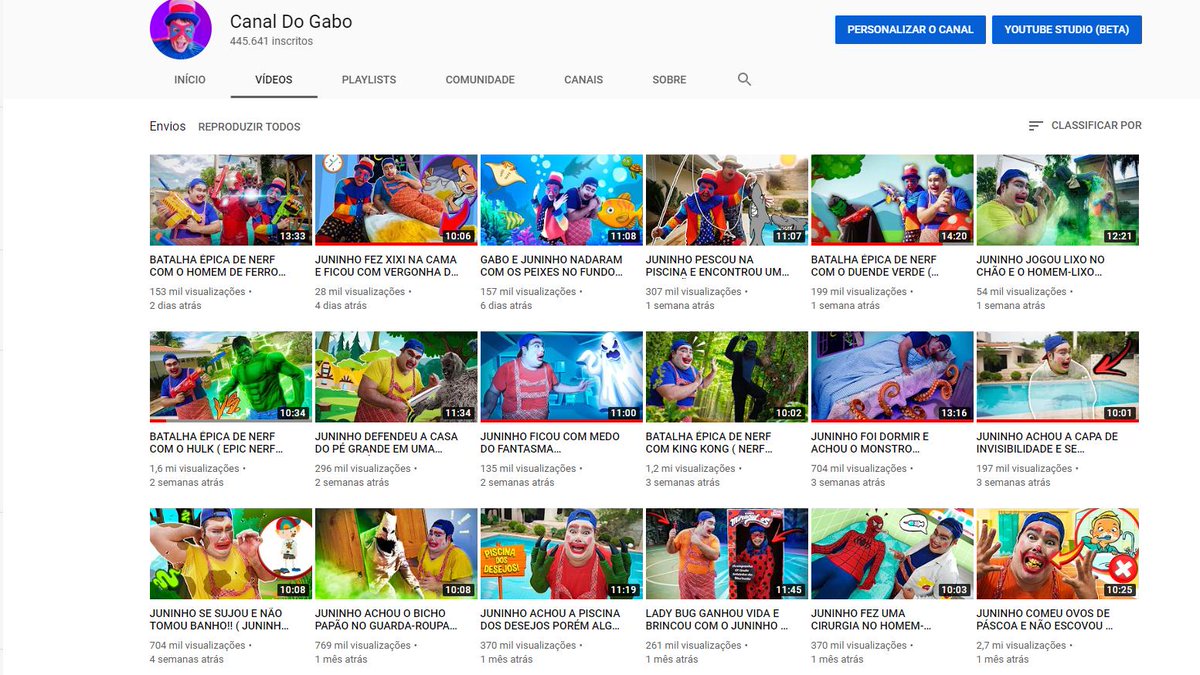Go to the Canais tab
Screen dimensions: 1200x675
pyautogui.click(x=583, y=80)
